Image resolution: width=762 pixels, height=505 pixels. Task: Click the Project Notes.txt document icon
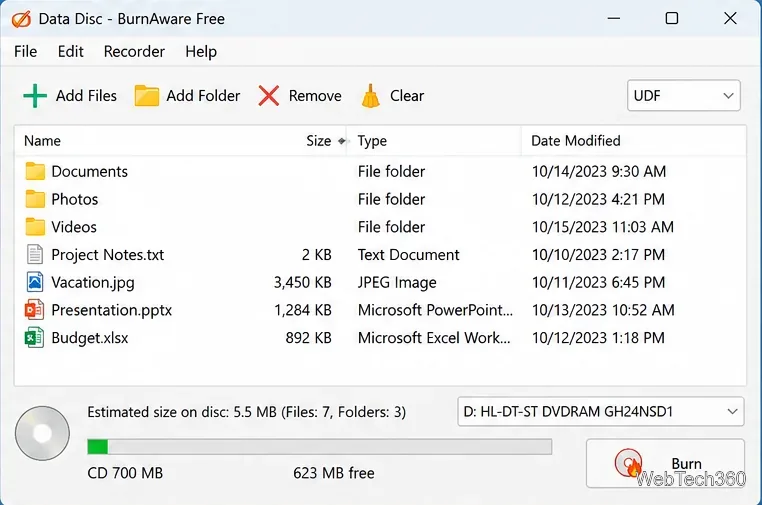(x=35, y=255)
